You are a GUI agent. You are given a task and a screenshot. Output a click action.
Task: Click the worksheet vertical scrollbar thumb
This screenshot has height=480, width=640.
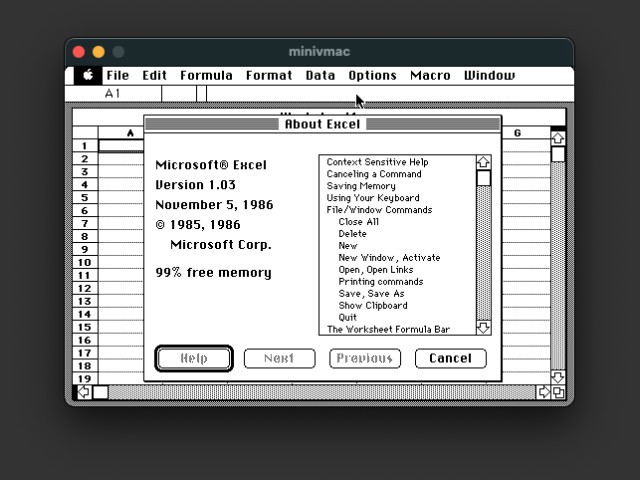click(558, 154)
